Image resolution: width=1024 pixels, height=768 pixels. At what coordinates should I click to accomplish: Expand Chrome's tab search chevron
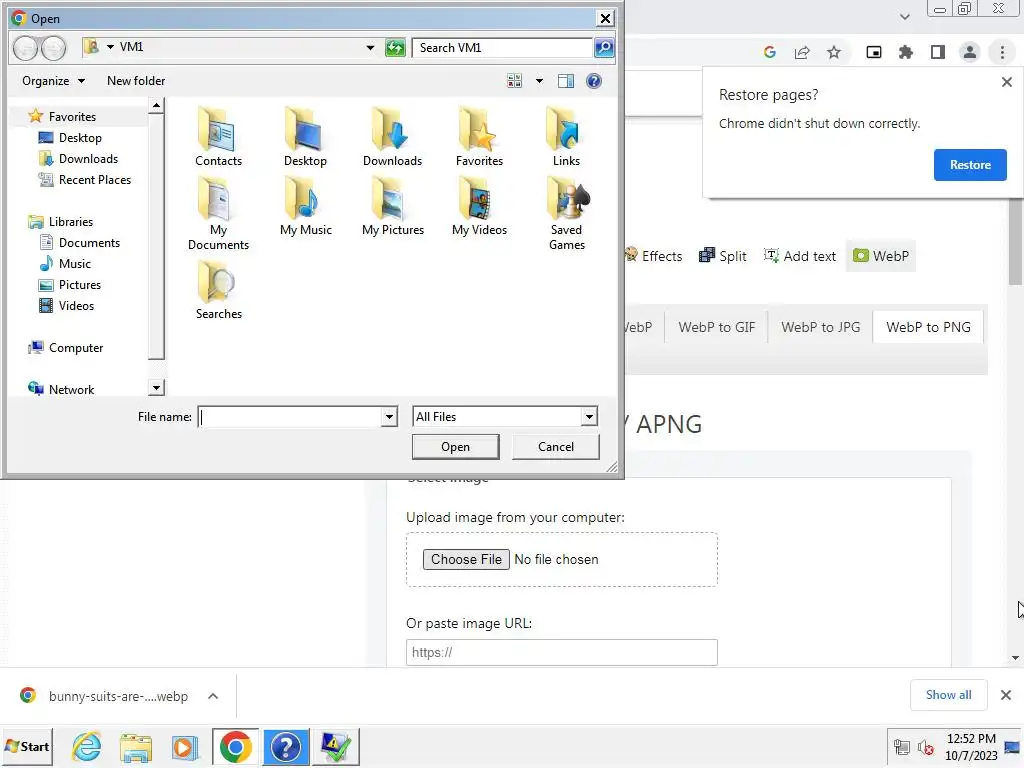point(904,17)
